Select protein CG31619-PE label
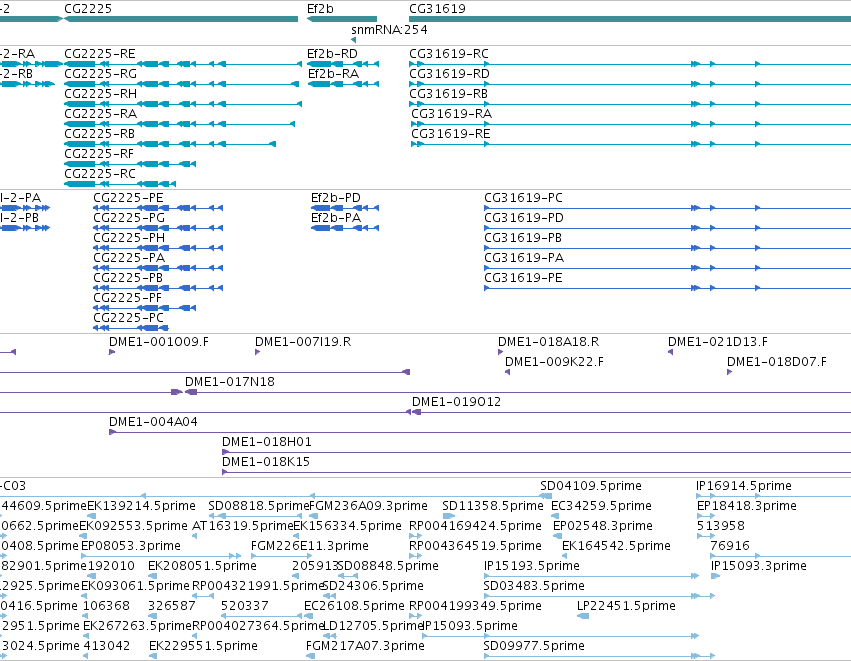The height and width of the screenshot is (661, 851). 523,278
